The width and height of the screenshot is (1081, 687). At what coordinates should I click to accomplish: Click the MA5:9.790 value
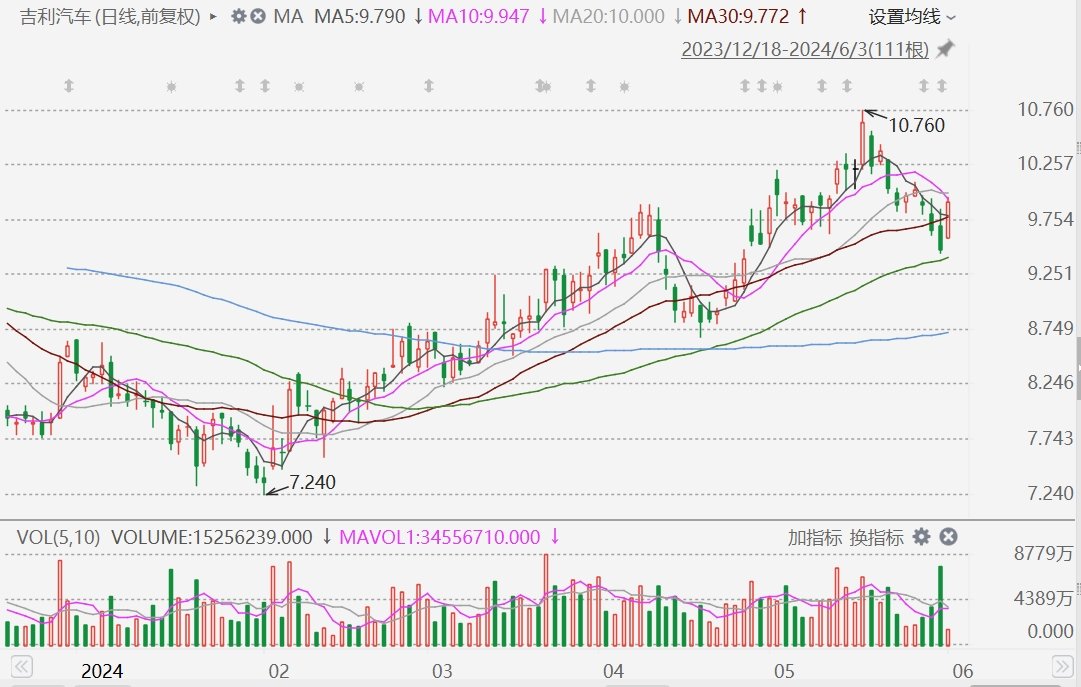pos(360,17)
